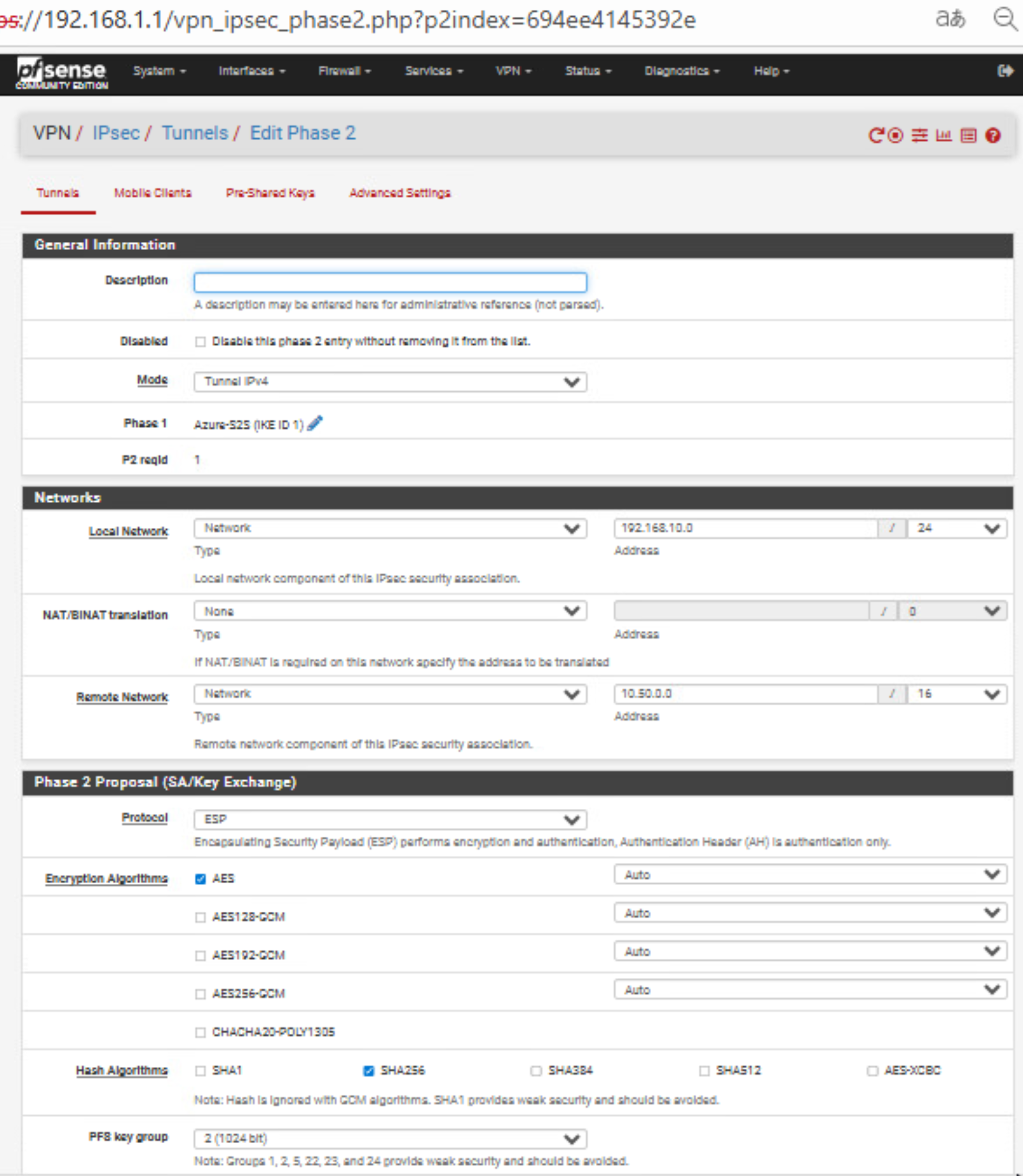Click into the Description text field
The width and height of the screenshot is (1023, 1176).
click(x=390, y=282)
